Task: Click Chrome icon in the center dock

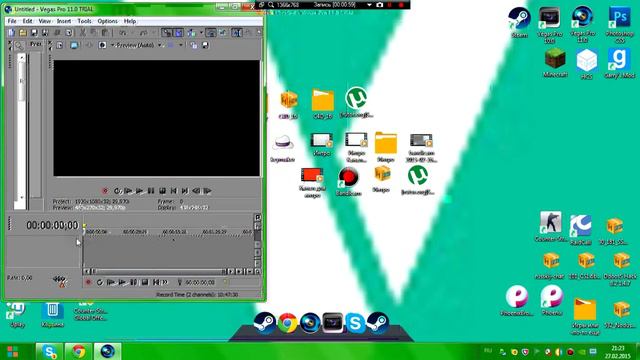Action: coord(288,323)
